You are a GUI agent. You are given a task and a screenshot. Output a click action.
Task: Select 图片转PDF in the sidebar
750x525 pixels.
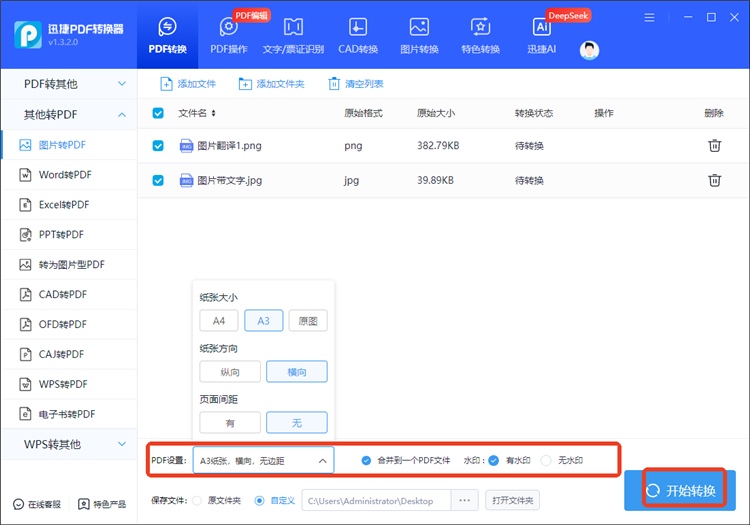69,145
